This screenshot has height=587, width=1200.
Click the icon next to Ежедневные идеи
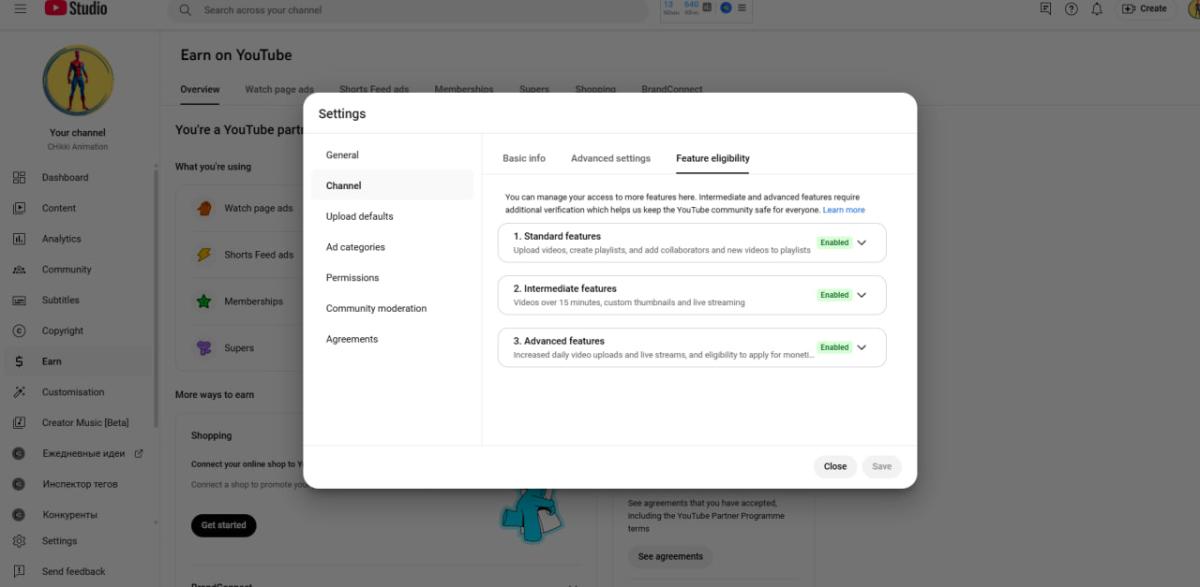click(19, 453)
